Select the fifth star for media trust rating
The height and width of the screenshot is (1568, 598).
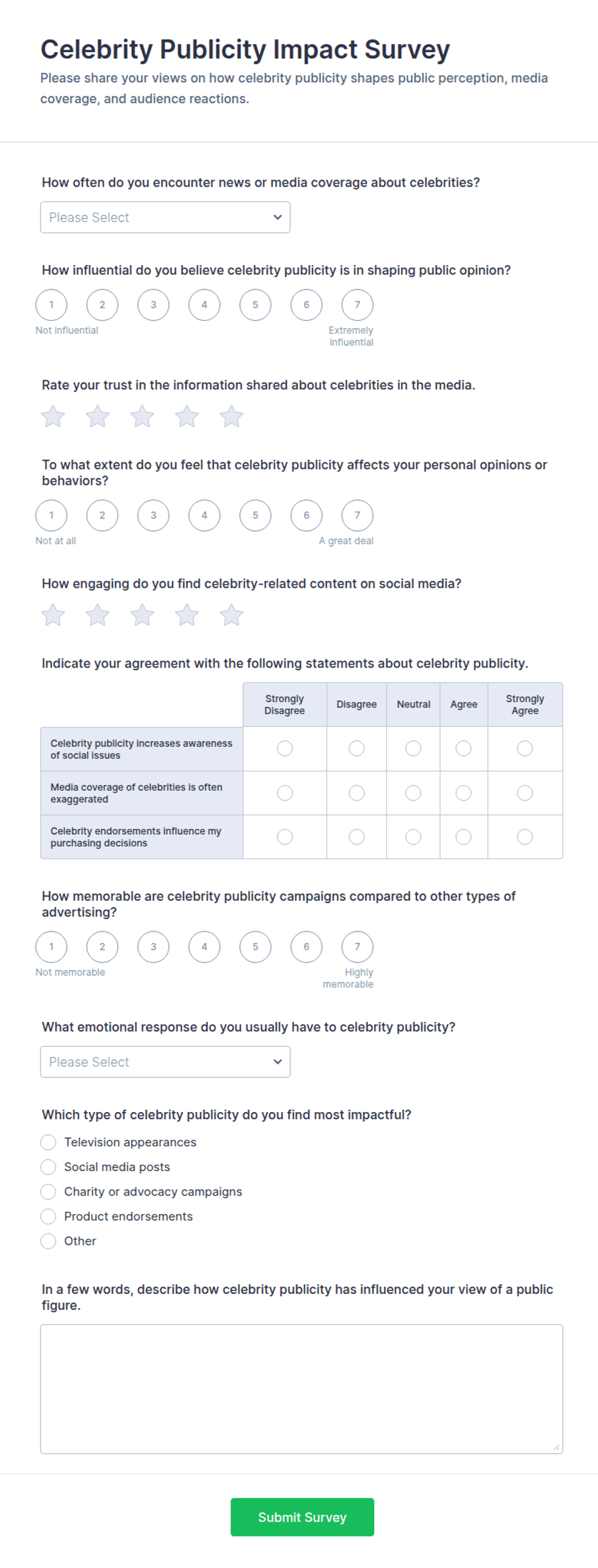[231, 416]
